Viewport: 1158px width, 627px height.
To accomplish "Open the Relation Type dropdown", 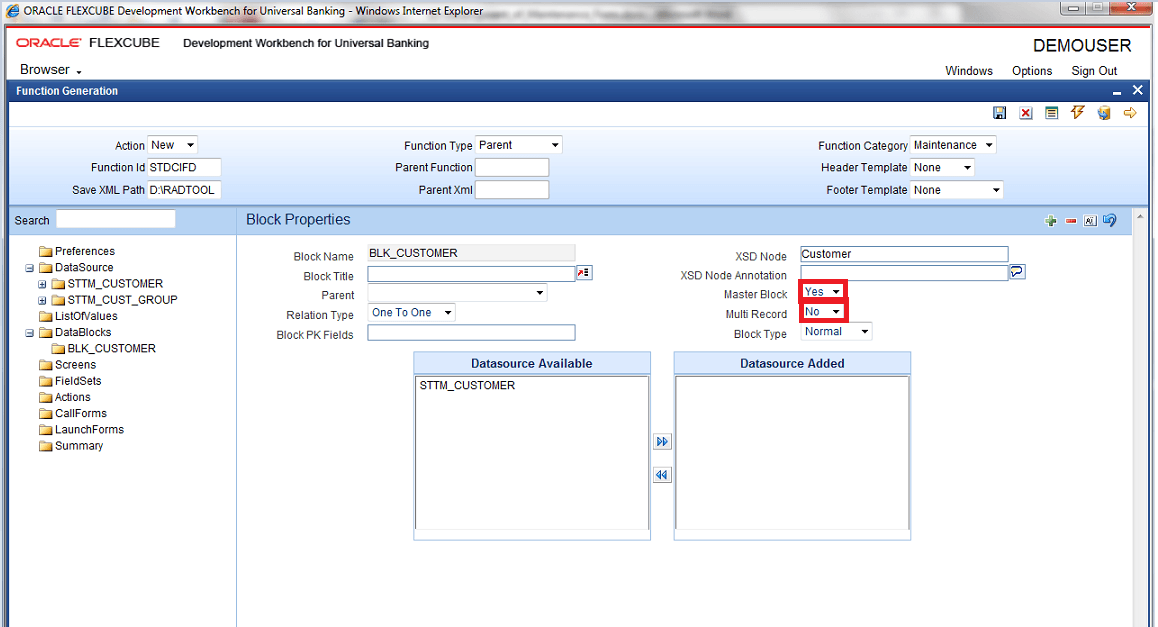I will tap(411, 312).
